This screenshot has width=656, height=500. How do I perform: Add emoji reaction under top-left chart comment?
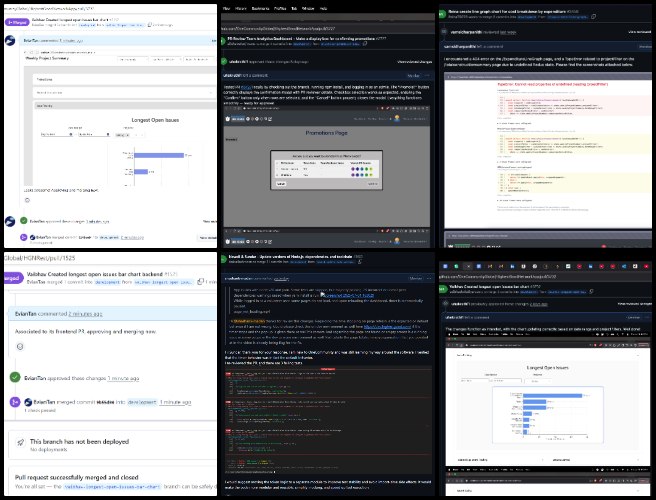tap(27, 200)
